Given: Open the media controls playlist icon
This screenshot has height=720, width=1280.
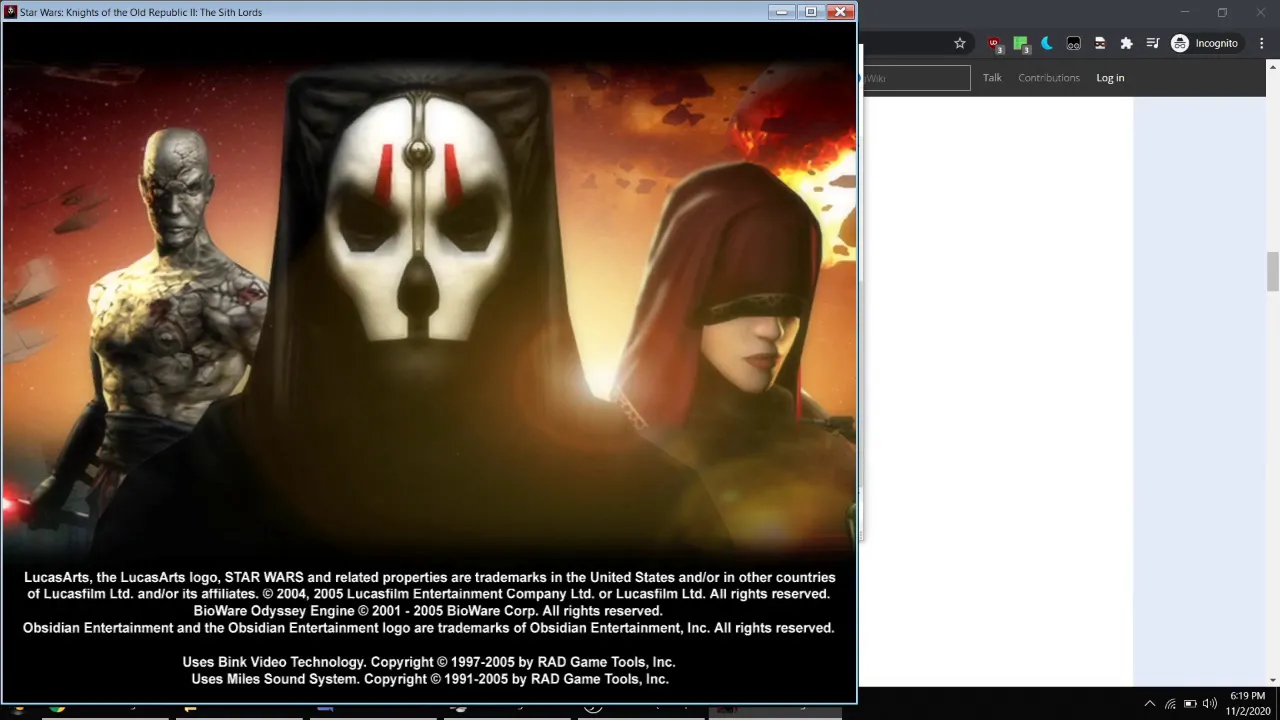Looking at the screenshot, I should (1153, 43).
